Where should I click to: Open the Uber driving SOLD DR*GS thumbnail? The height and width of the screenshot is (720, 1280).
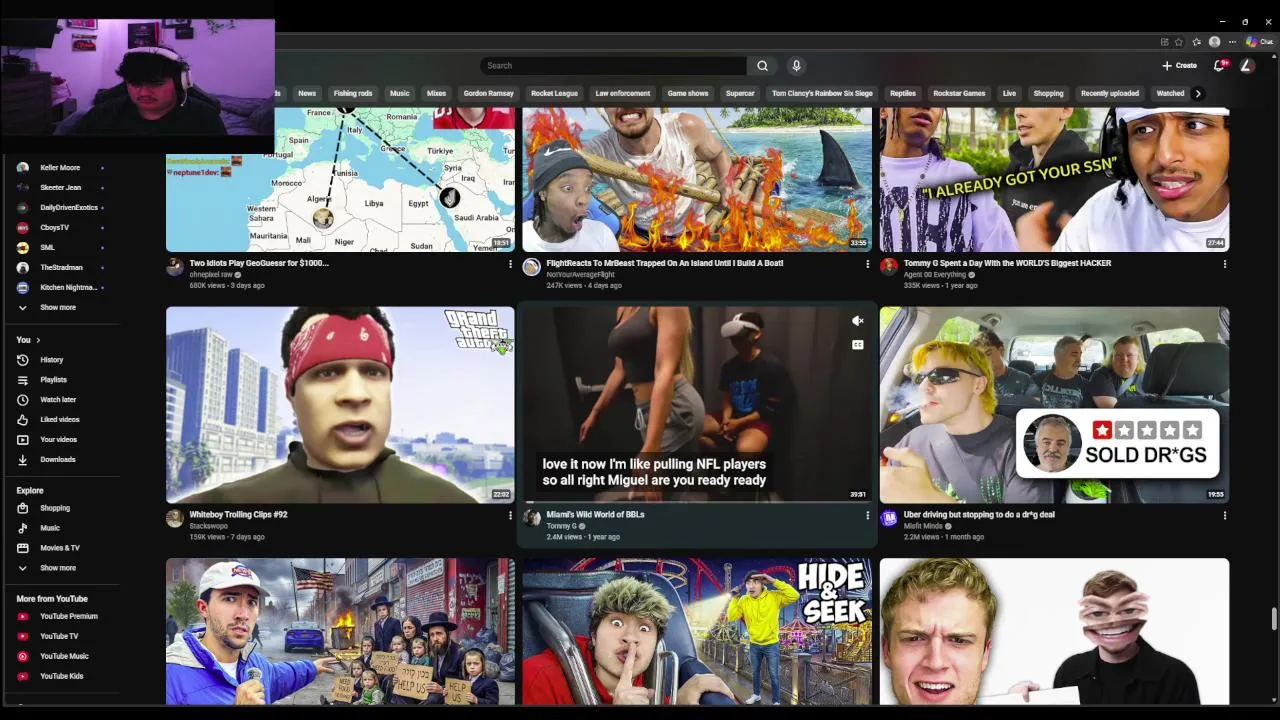click(x=1054, y=405)
